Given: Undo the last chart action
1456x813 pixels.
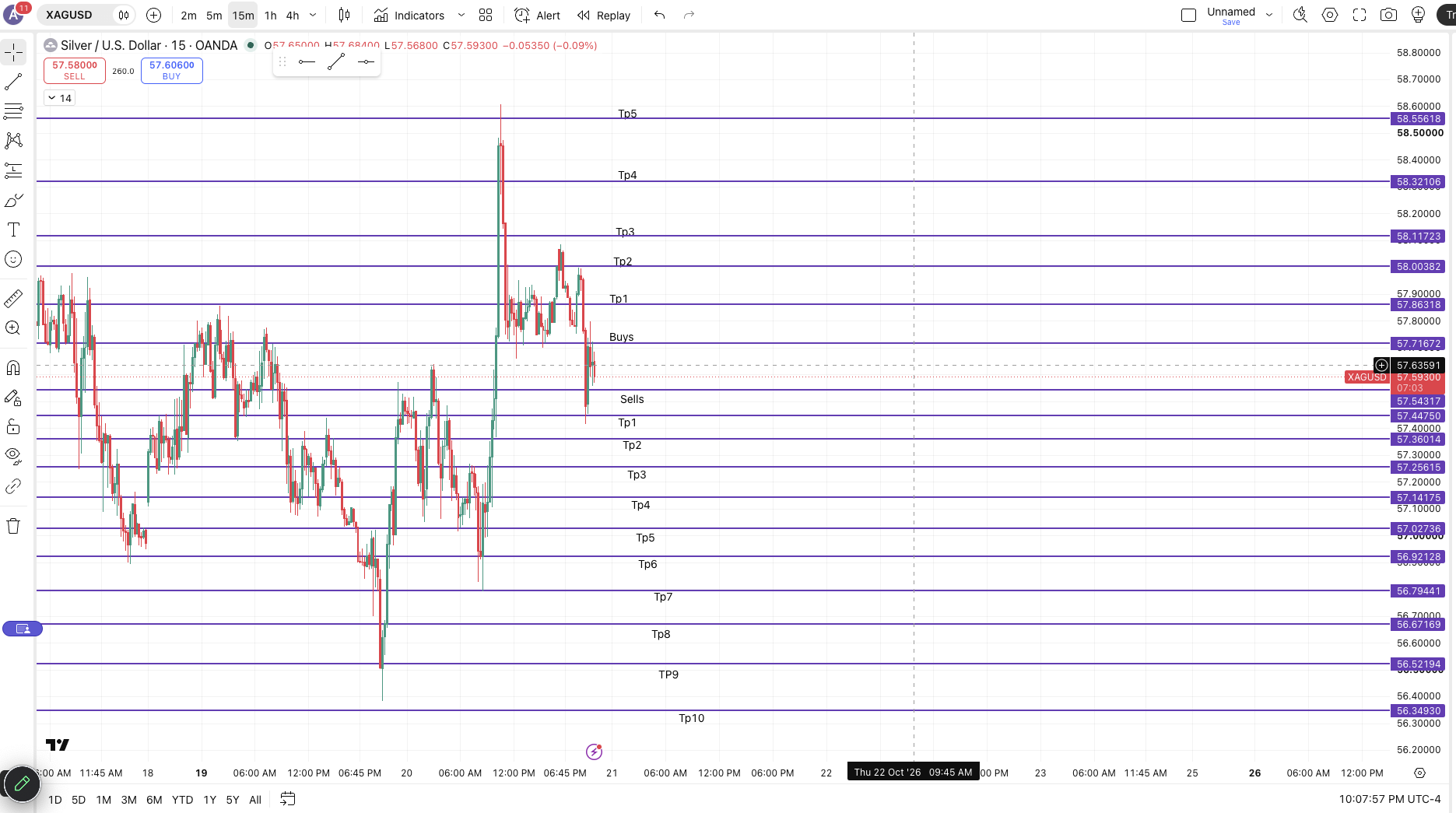Looking at the screenshot, I should (x=660, y=15).
